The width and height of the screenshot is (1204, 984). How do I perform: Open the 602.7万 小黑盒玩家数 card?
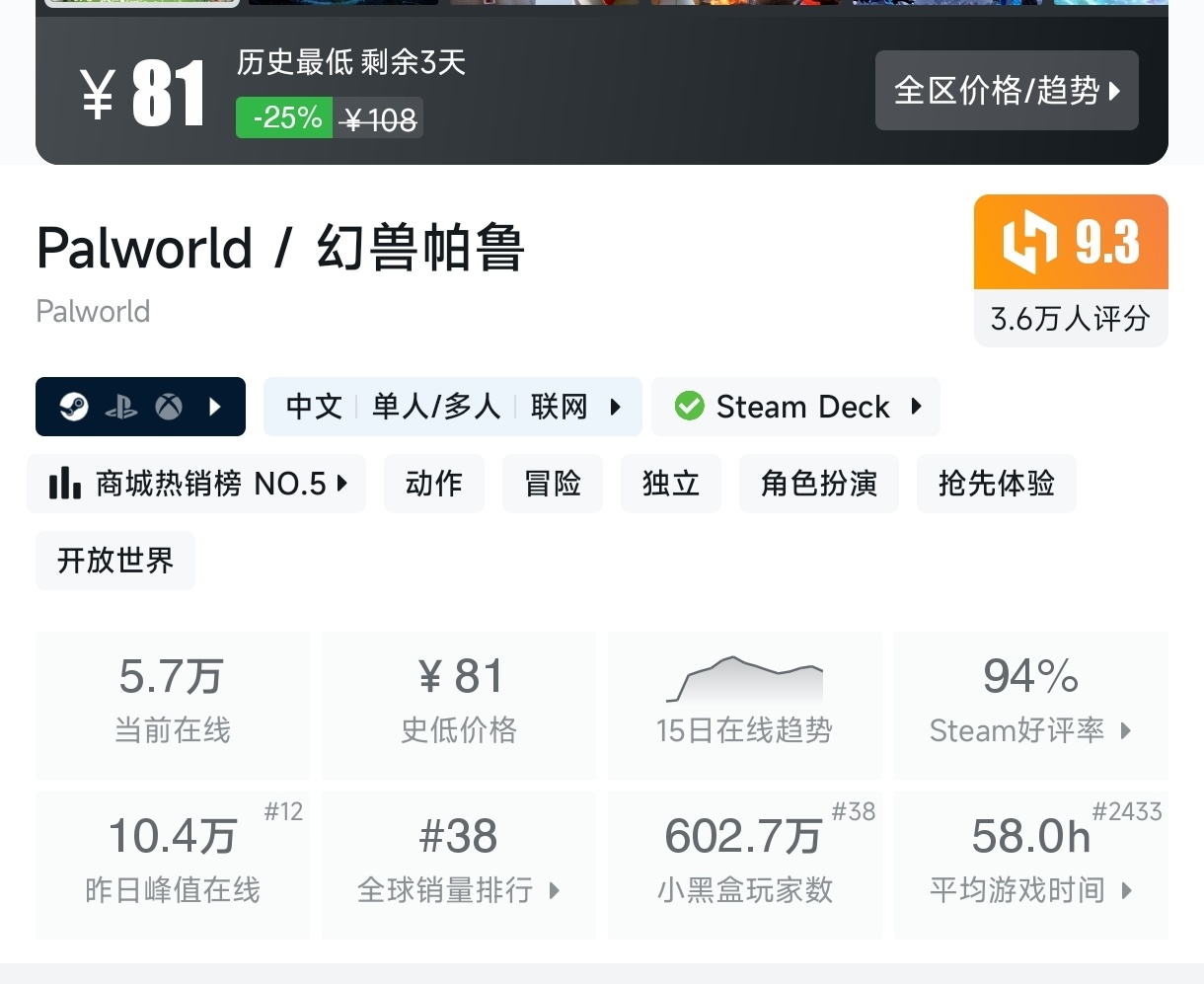745,866
